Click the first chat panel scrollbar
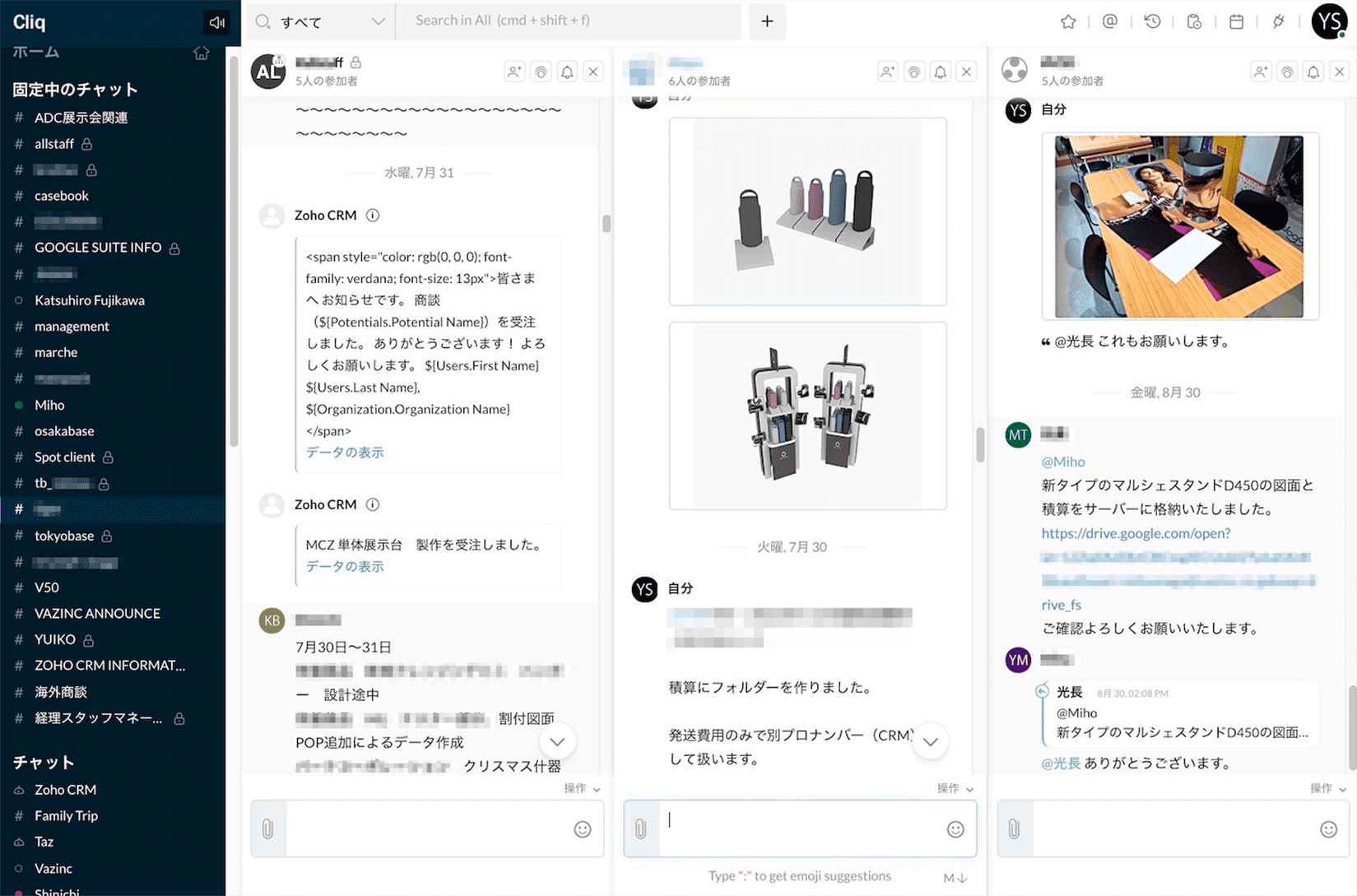The width and height of the screenshot is (1357, 896). tap(606, 224)
